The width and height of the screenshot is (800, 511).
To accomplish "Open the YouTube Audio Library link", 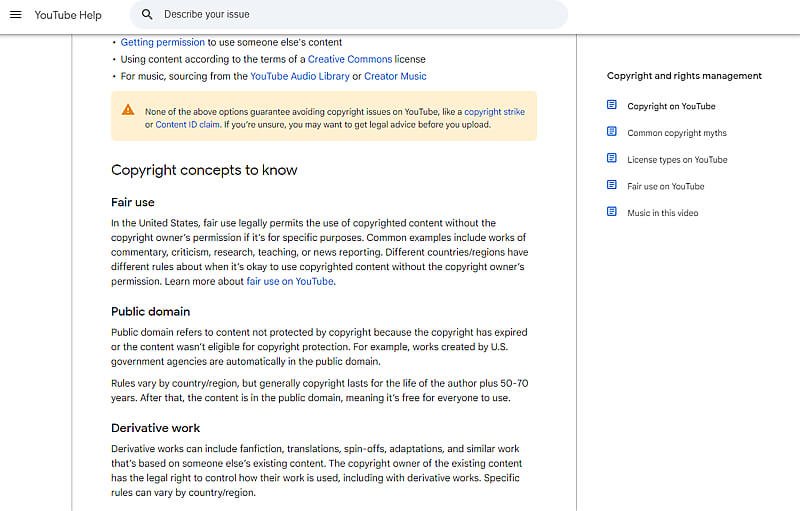I will click(x=299, y=76).
